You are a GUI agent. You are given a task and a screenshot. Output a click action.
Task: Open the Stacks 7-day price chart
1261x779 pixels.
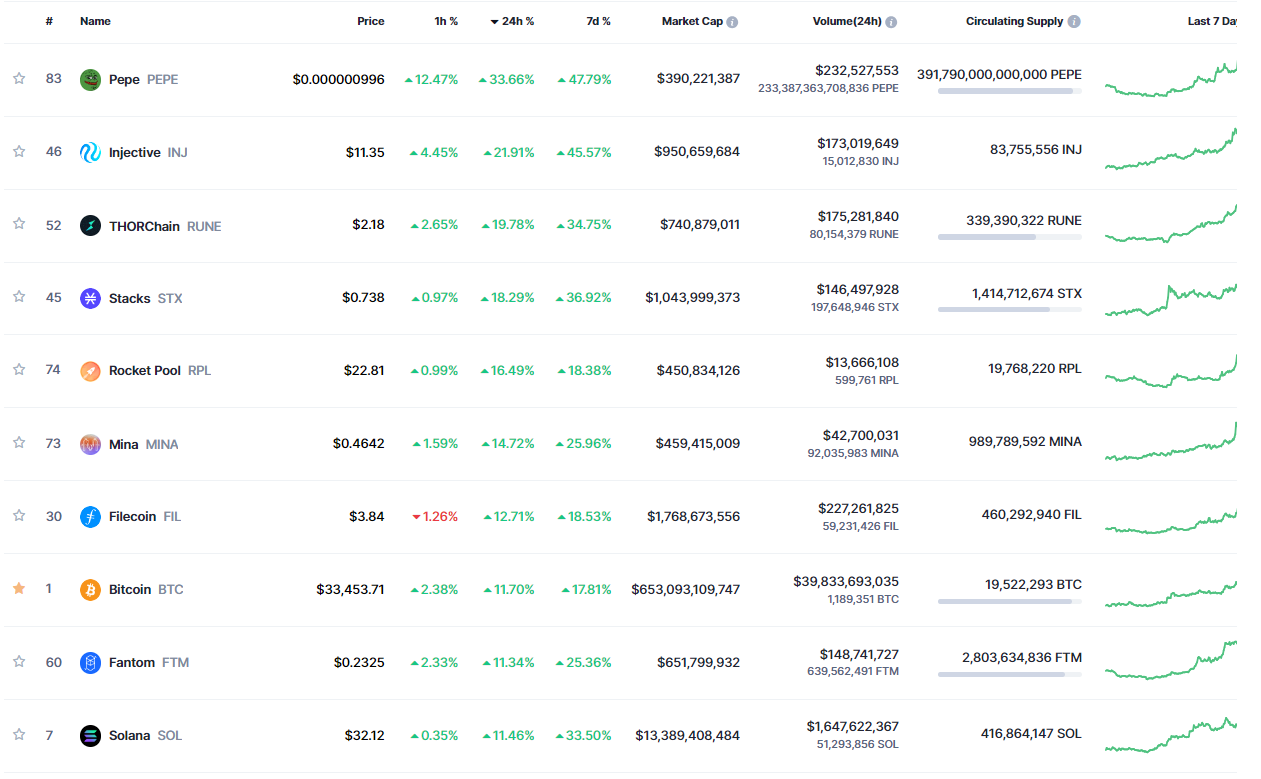click(1171, 300)
